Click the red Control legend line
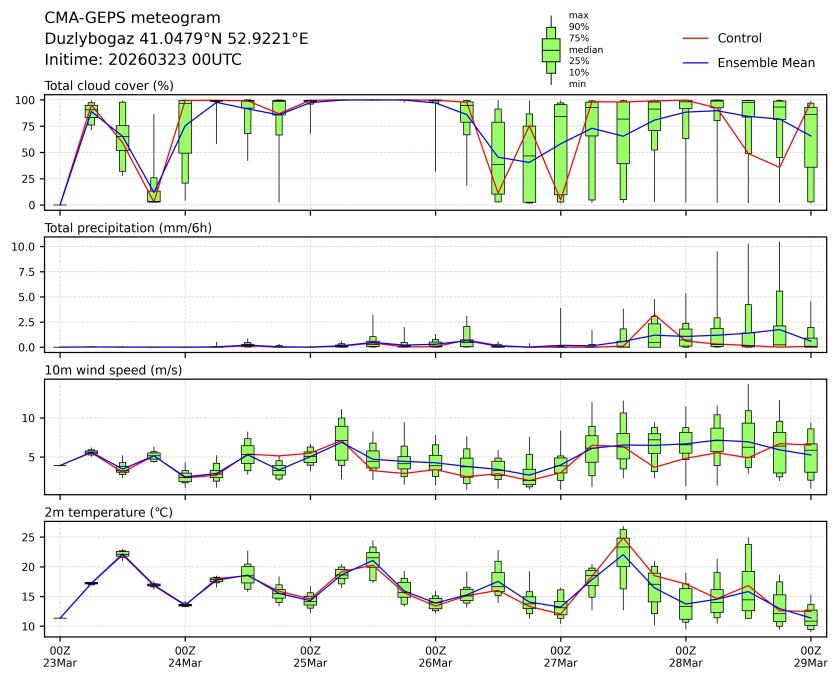The width and height of the screenshot is (839, 680). tap(695, 38)
